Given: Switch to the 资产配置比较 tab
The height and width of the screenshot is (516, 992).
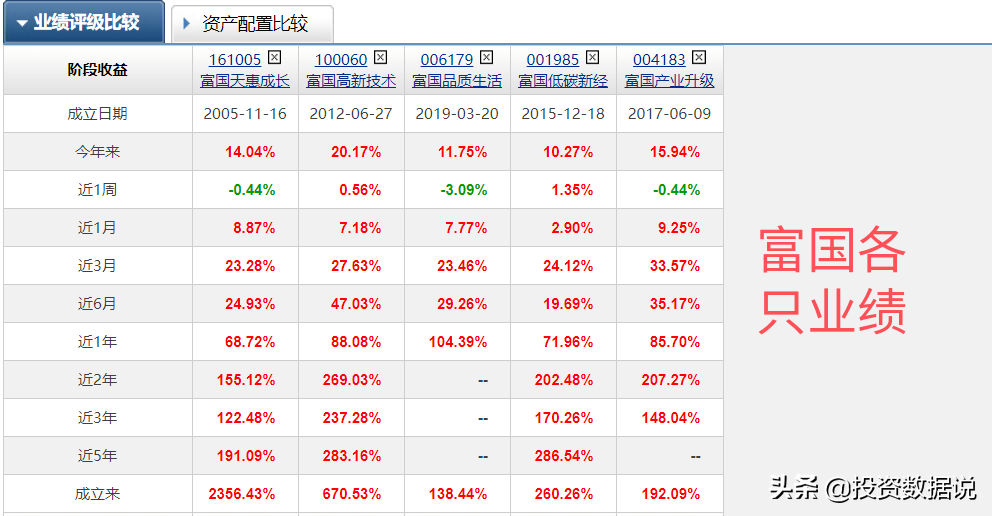Looking at the screenshot, I should pos(252,24).
